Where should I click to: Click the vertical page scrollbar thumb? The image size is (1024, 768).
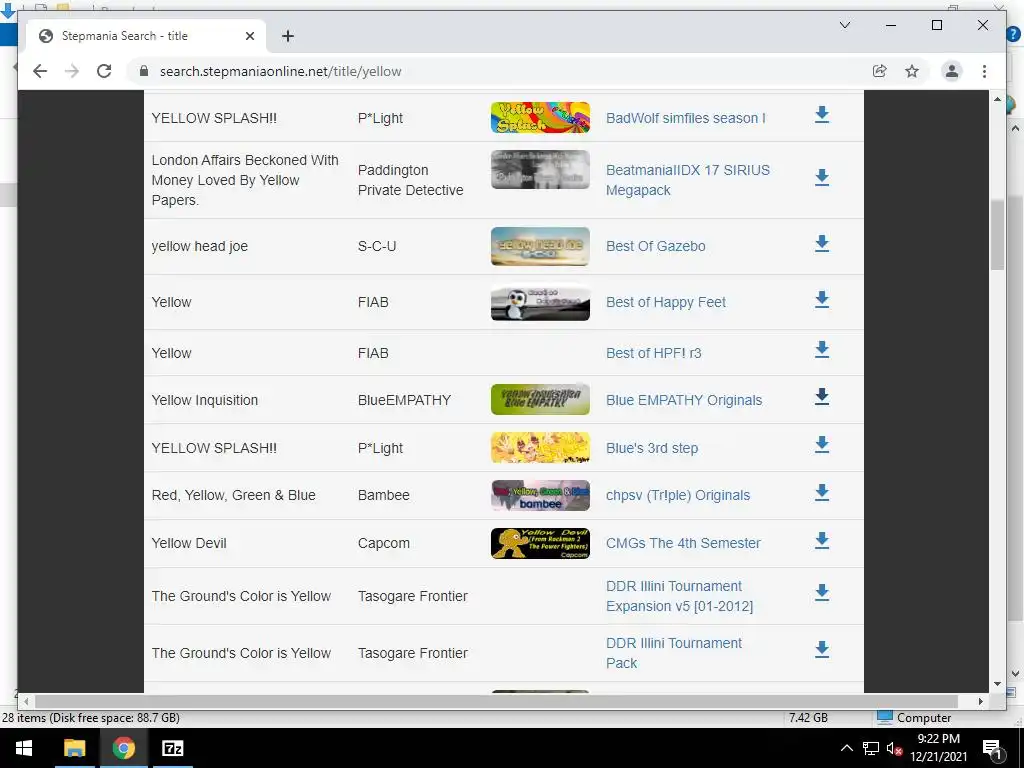click(997, 235)
